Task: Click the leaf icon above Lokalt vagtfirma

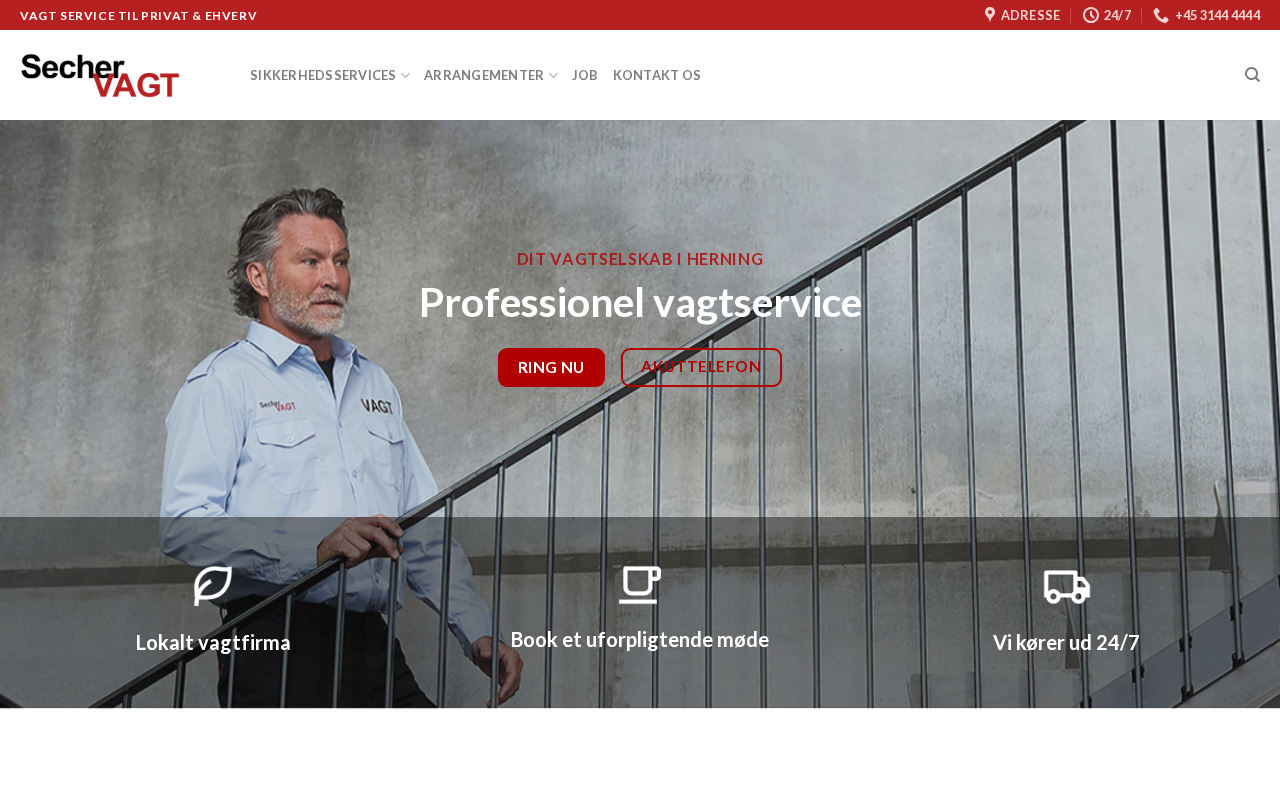Action: point(213,585)
